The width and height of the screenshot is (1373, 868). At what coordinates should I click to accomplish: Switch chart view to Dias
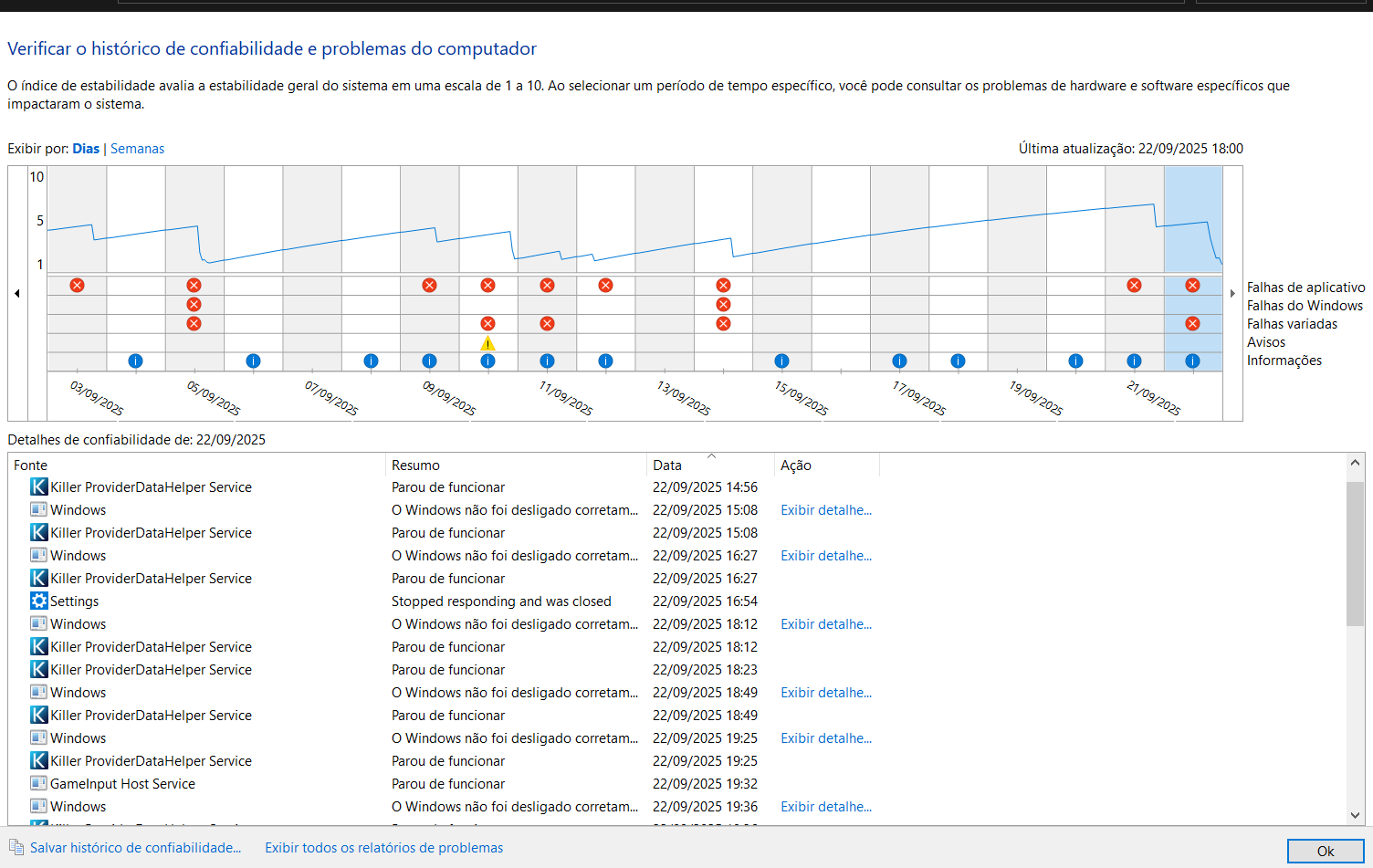(86, 149)
